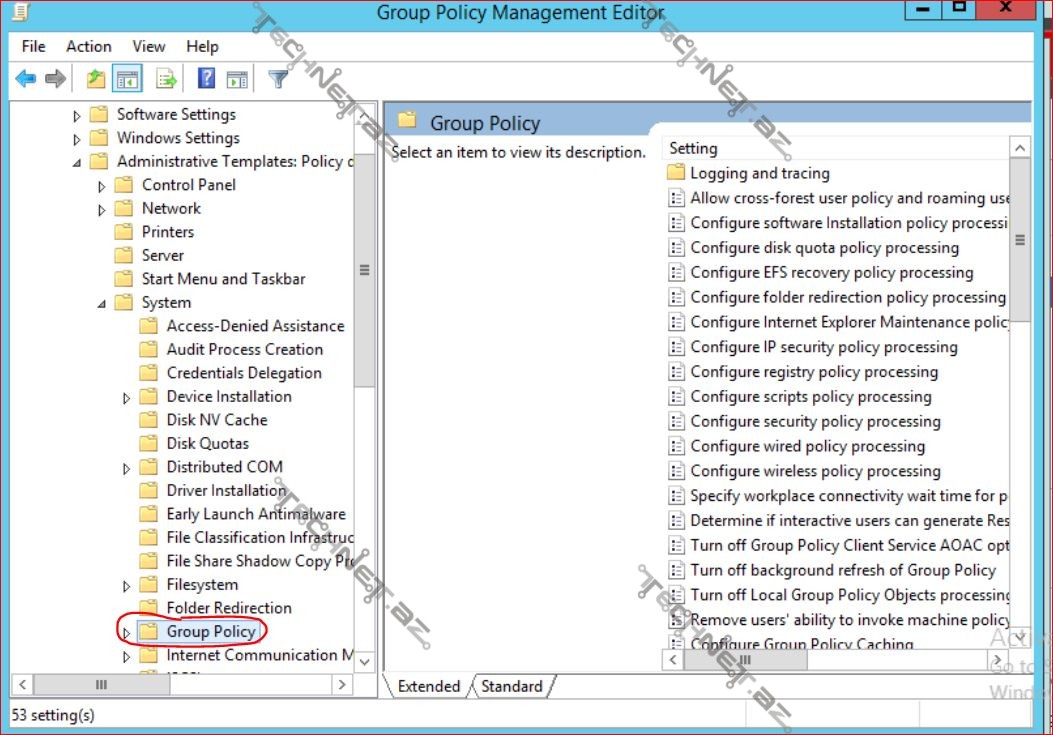Open the Action menu
The height and width of the screenshot is (735, 1053).
coord(88,46)
